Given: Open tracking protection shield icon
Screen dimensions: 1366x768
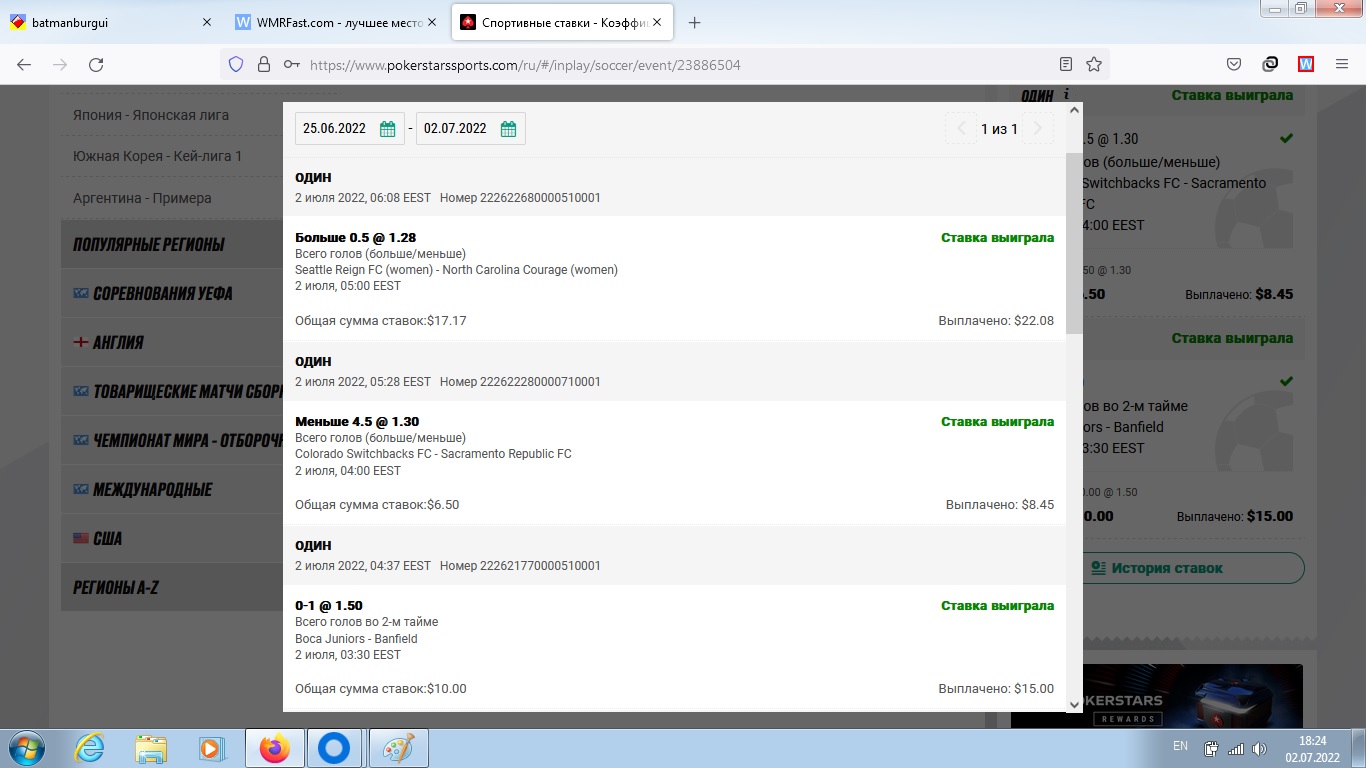Looking at the screenshot, I should pos(236,64).
